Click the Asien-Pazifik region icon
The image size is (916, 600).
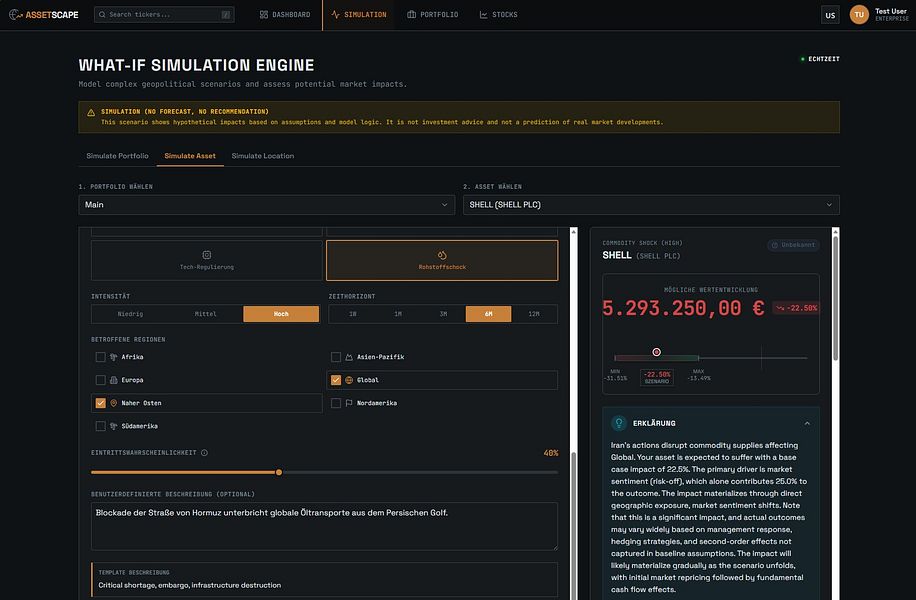(x=349, y=357)
